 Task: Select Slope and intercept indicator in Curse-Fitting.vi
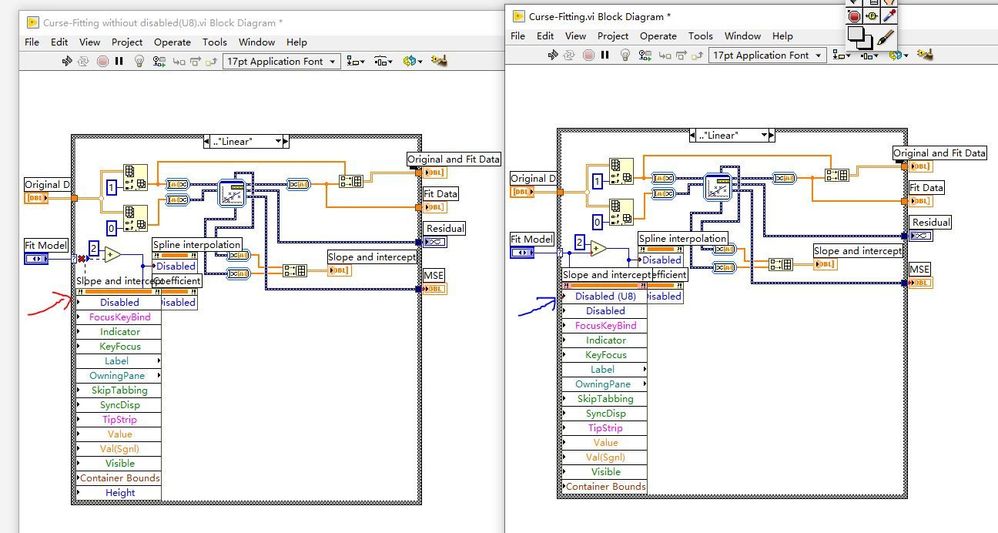(826, 264)
